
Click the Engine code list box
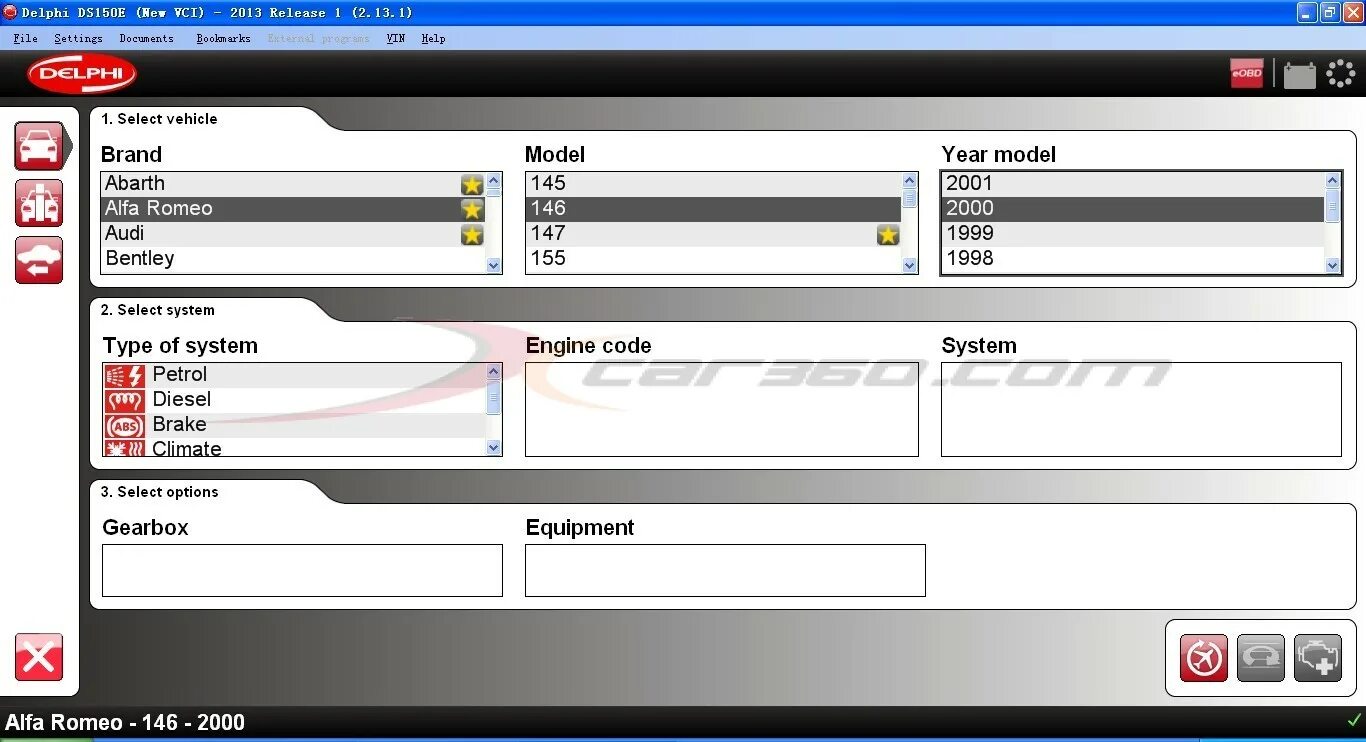722,410
